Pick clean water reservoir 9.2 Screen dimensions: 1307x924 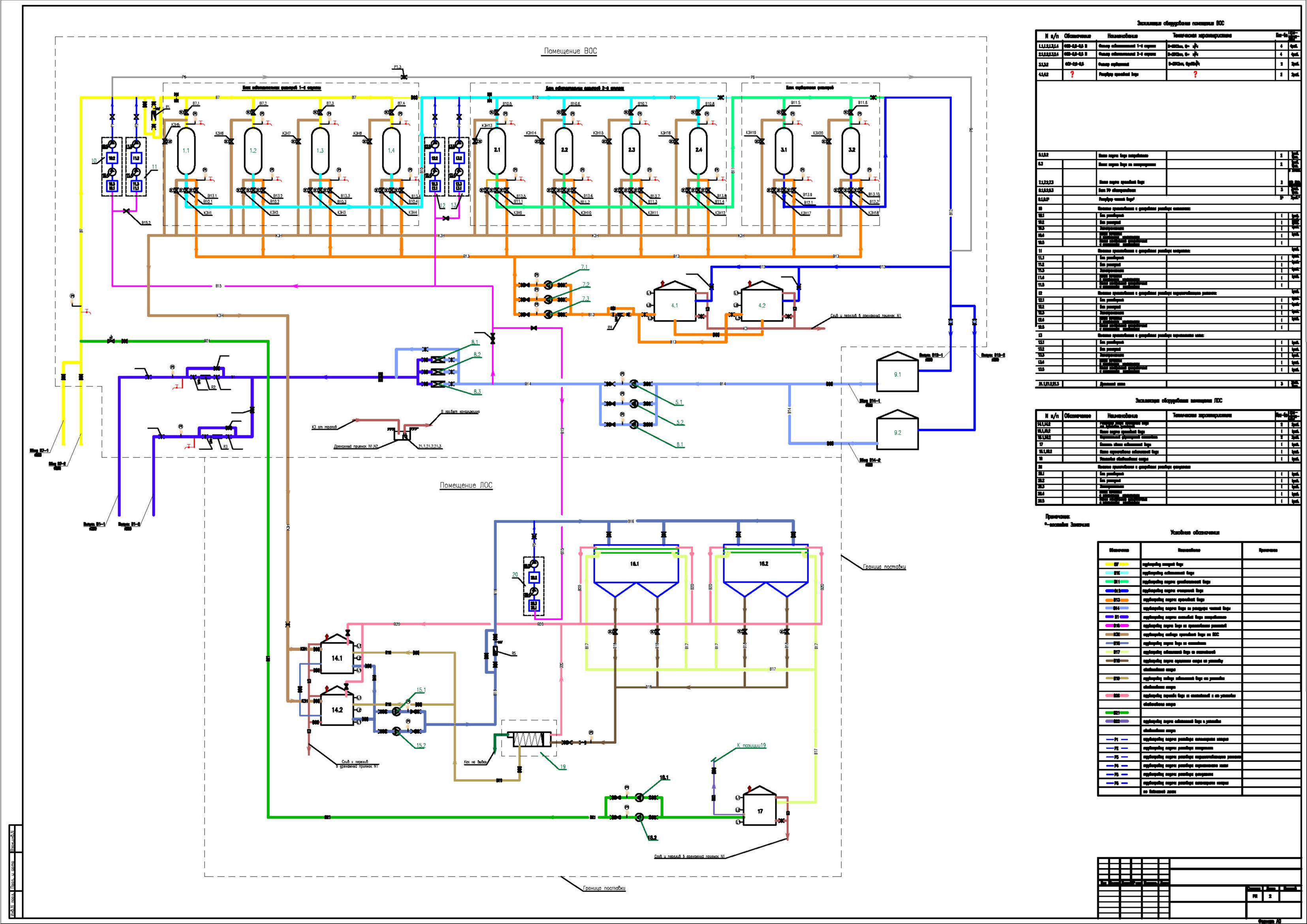click(897, 429)
